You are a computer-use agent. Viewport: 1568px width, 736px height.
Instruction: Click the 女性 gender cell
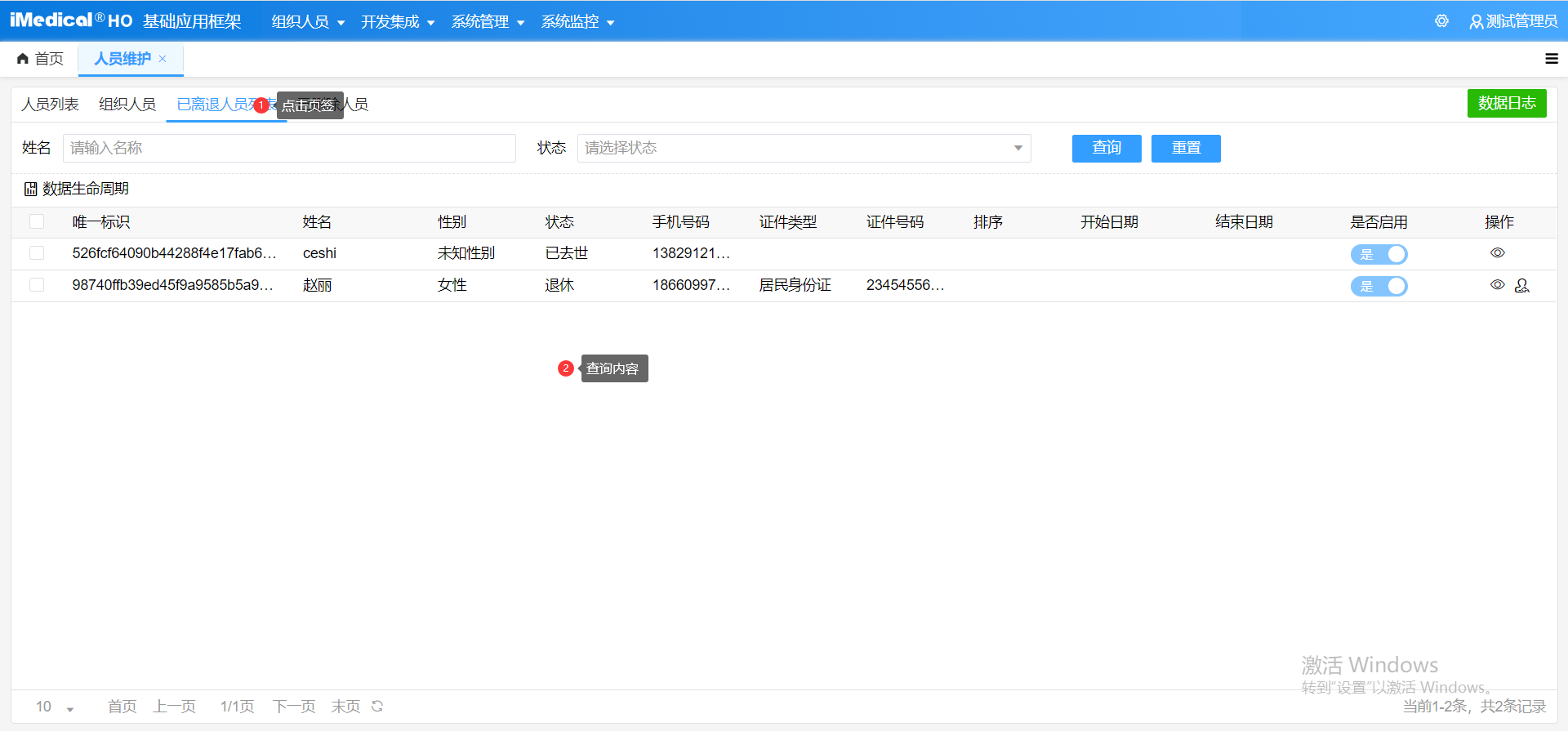pyautogui.click(x=452, y=285)
